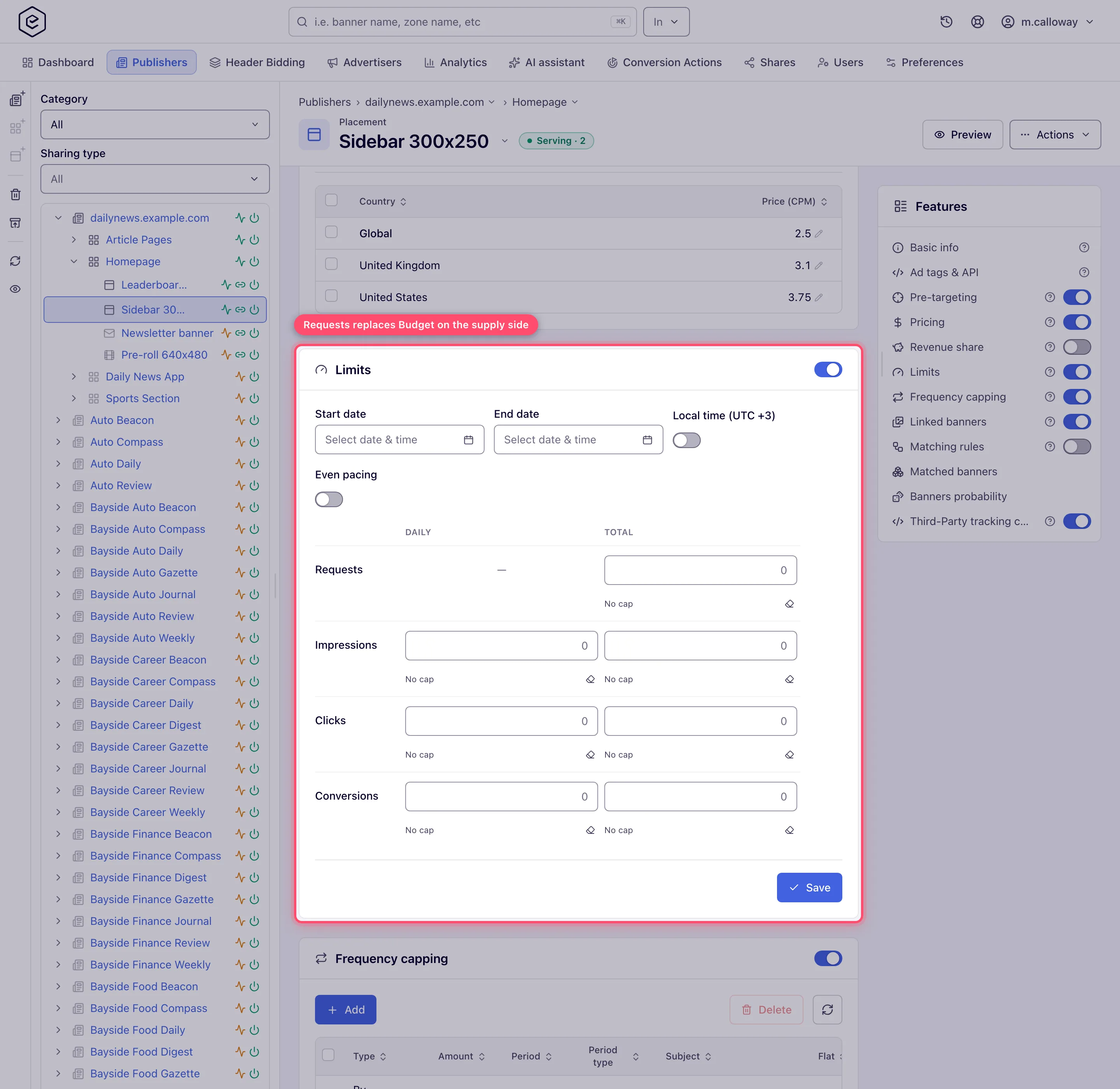The height and width of the screenshot is (1089, 1120).
Task: Focus the banner name search field
Action: (x=462, y=22)
